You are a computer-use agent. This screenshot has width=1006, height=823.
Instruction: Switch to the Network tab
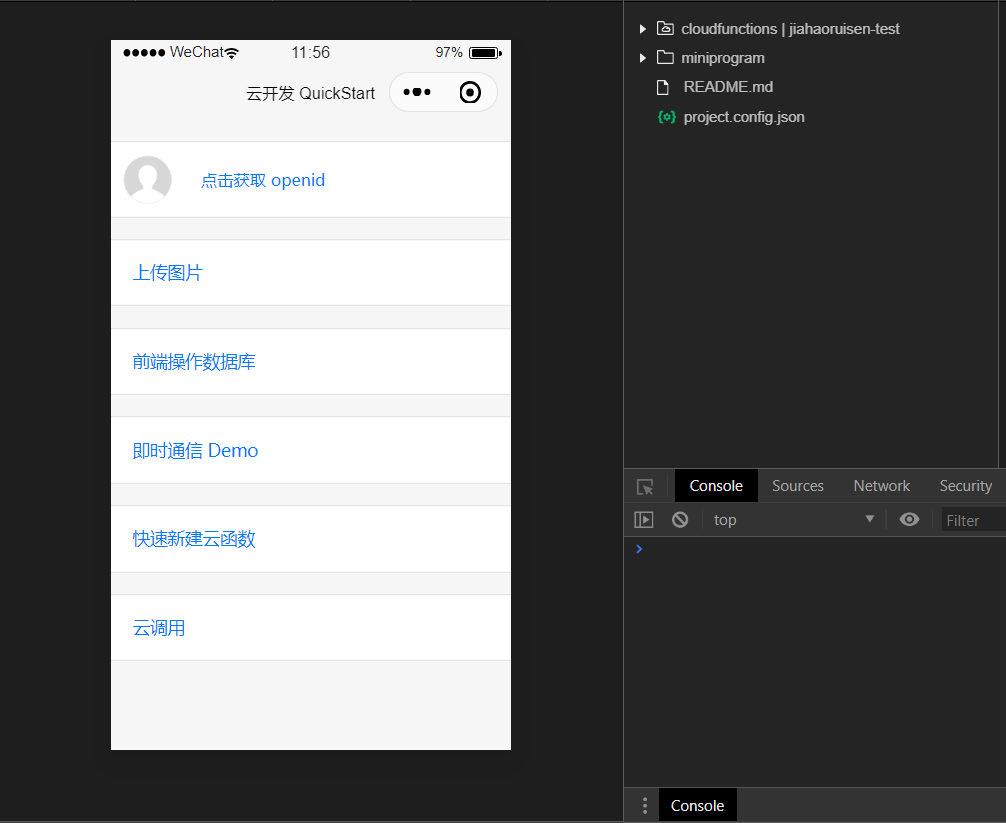click(x=881, y=485)
